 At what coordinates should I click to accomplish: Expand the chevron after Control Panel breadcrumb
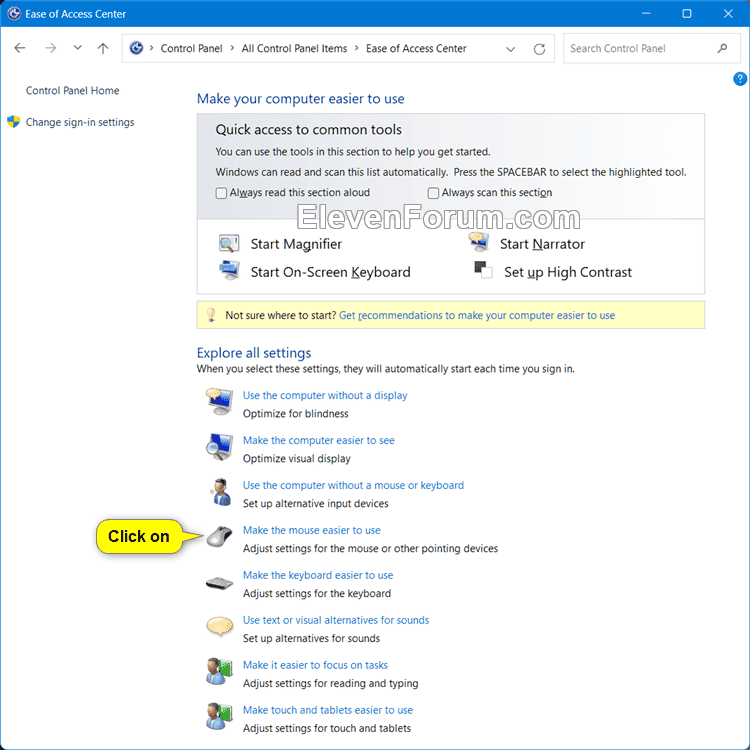click(232, 48)
